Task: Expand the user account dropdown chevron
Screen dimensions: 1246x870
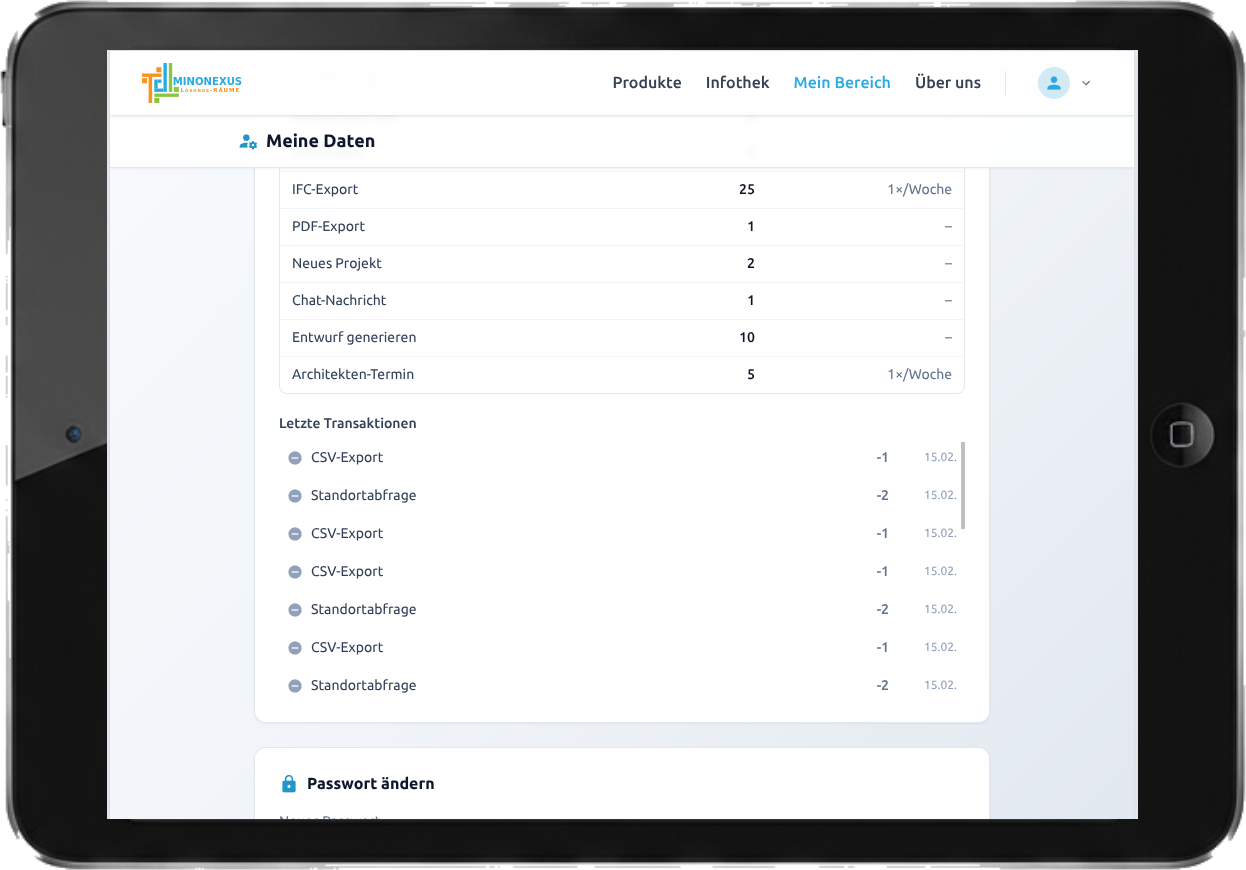Action: (x=1086, y=83)
